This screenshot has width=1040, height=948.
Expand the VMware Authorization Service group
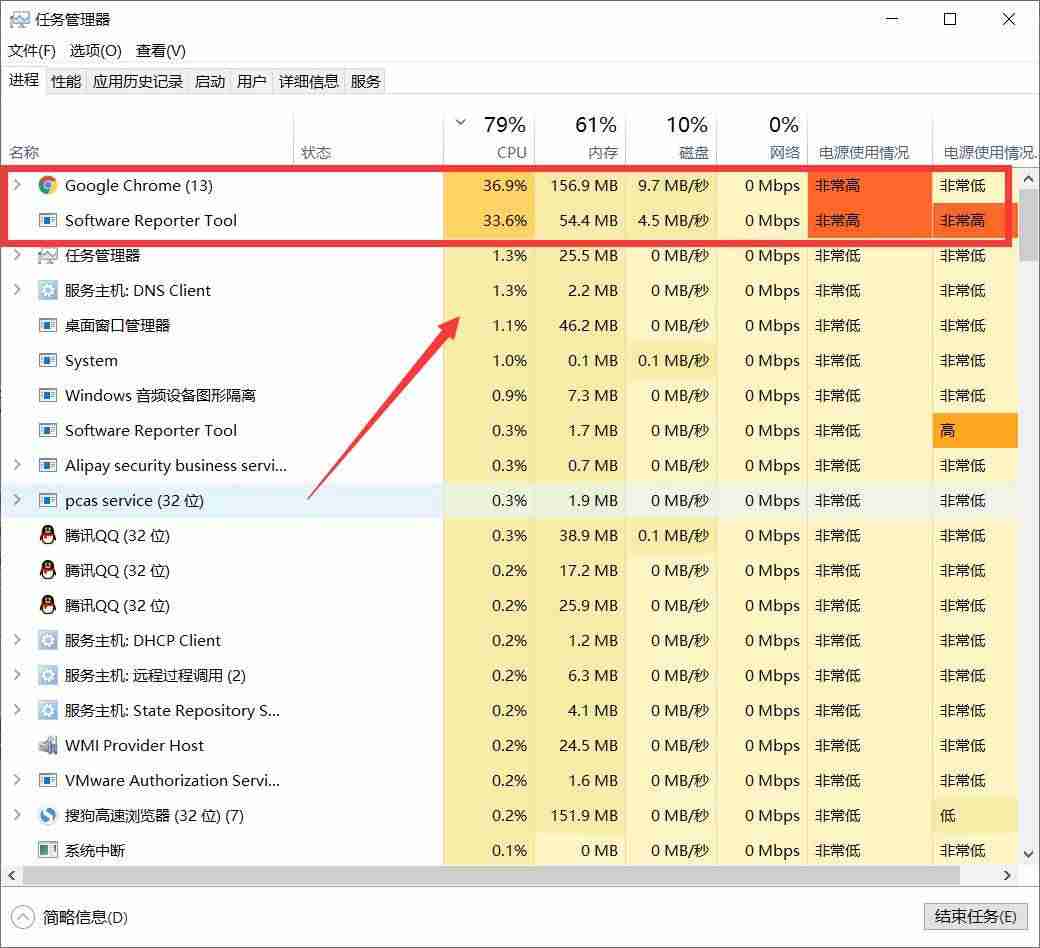click(17, 781)
